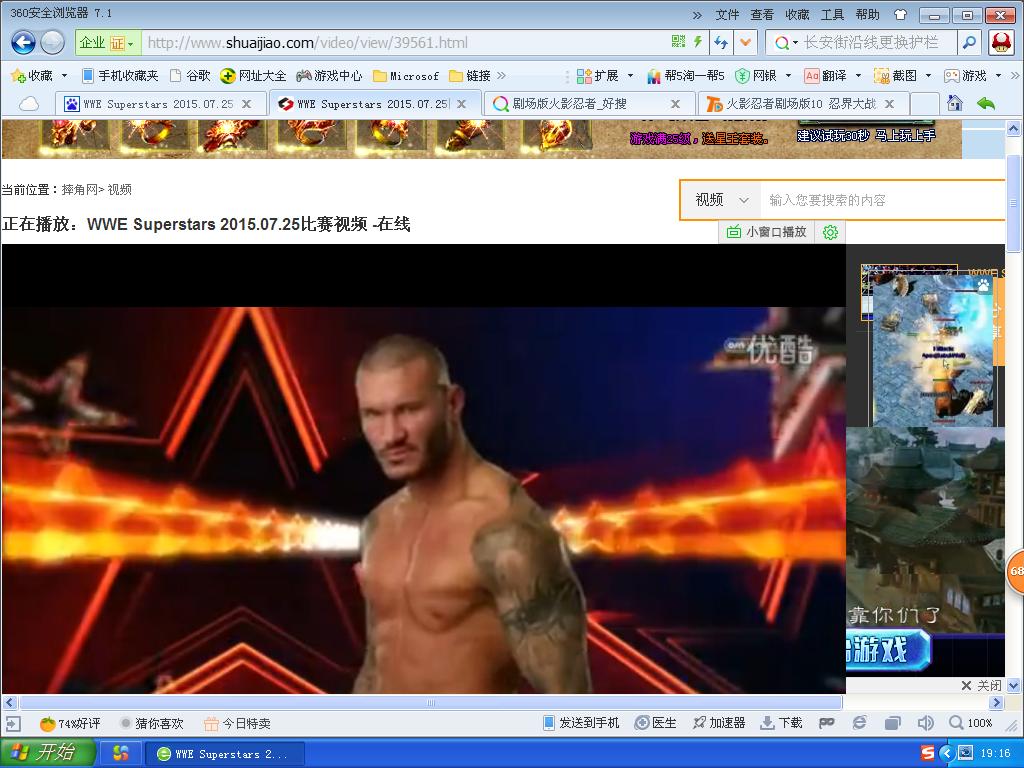Expand the address bar history dropdown
Screen dimensions: 1024x768
tap(744, 43)
